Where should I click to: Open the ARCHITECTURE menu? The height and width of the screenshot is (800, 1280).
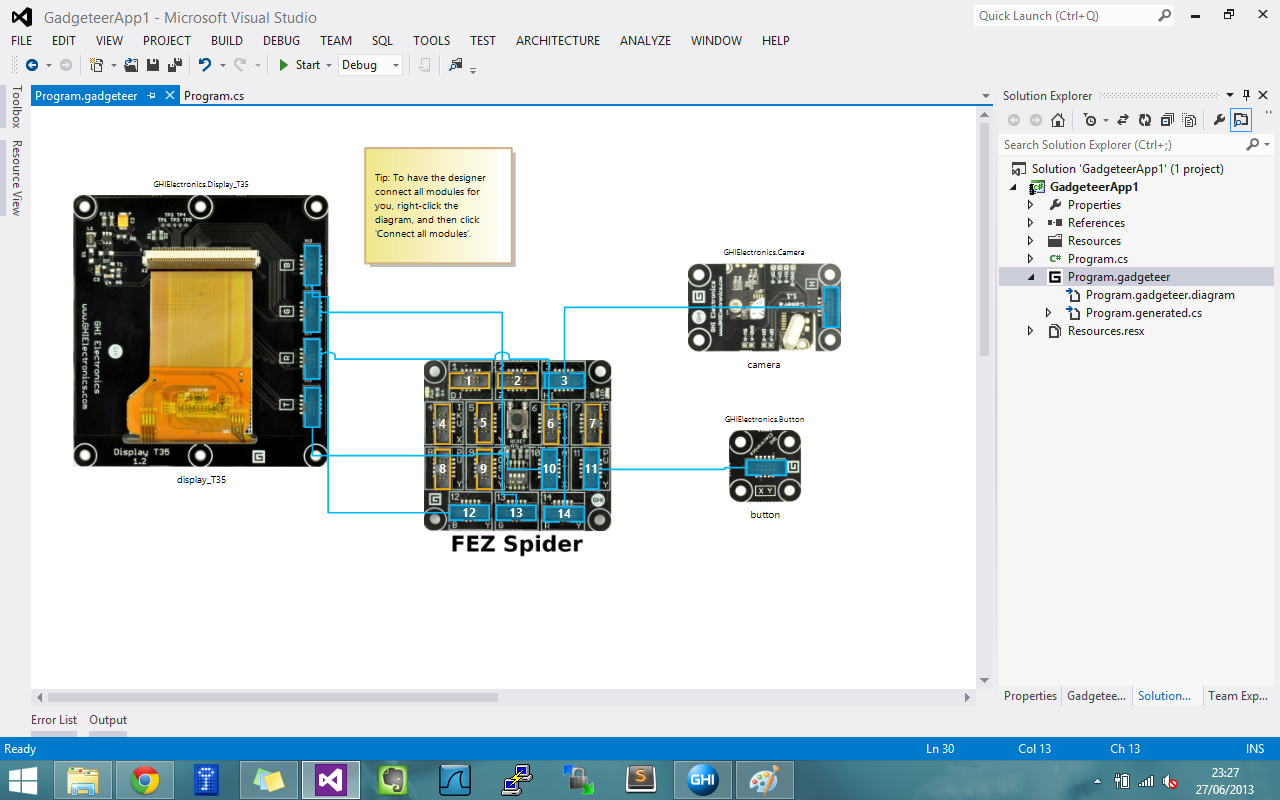(557, 41)
